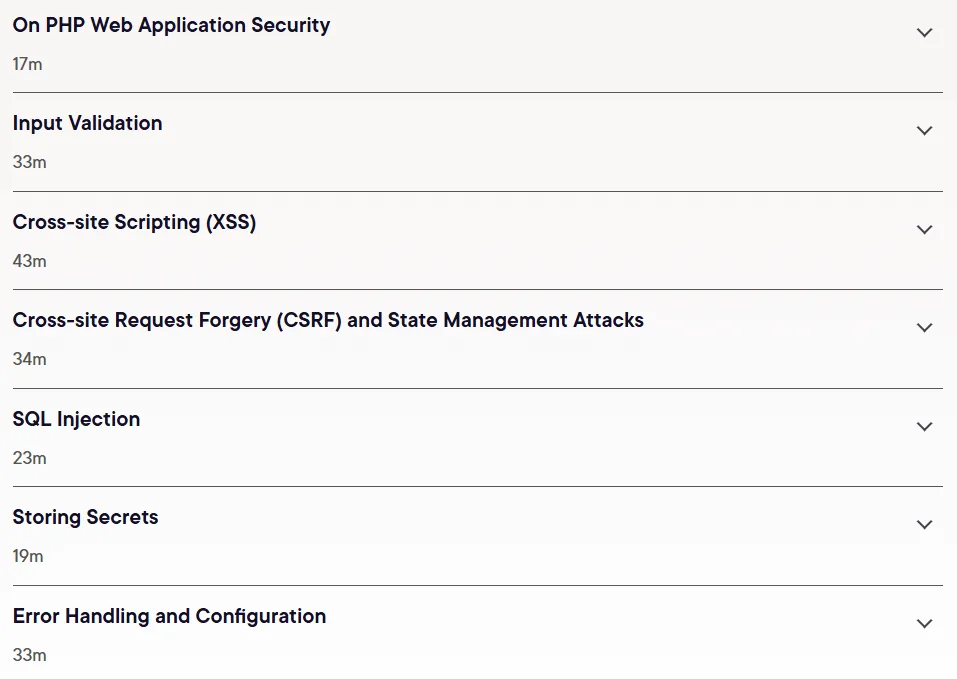Select the Error Handling and Configuration heading

(170, 616)
